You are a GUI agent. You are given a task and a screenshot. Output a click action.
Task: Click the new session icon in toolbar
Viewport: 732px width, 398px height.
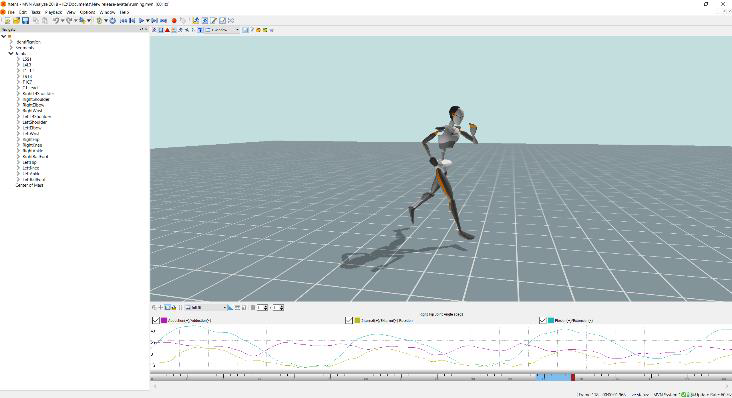point(7,21)
